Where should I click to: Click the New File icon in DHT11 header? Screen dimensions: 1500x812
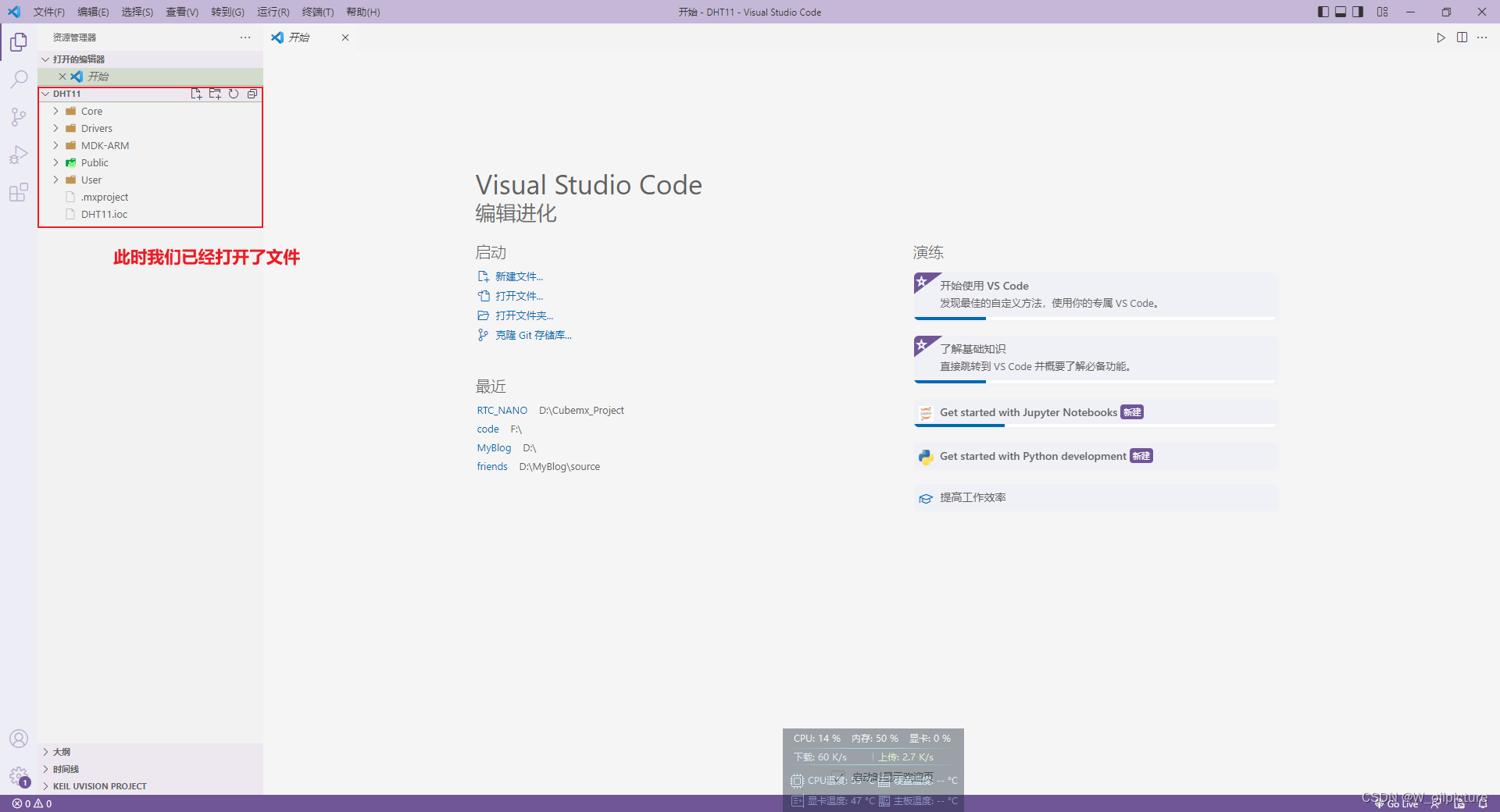pyautogui.click(x=196, y=94)
